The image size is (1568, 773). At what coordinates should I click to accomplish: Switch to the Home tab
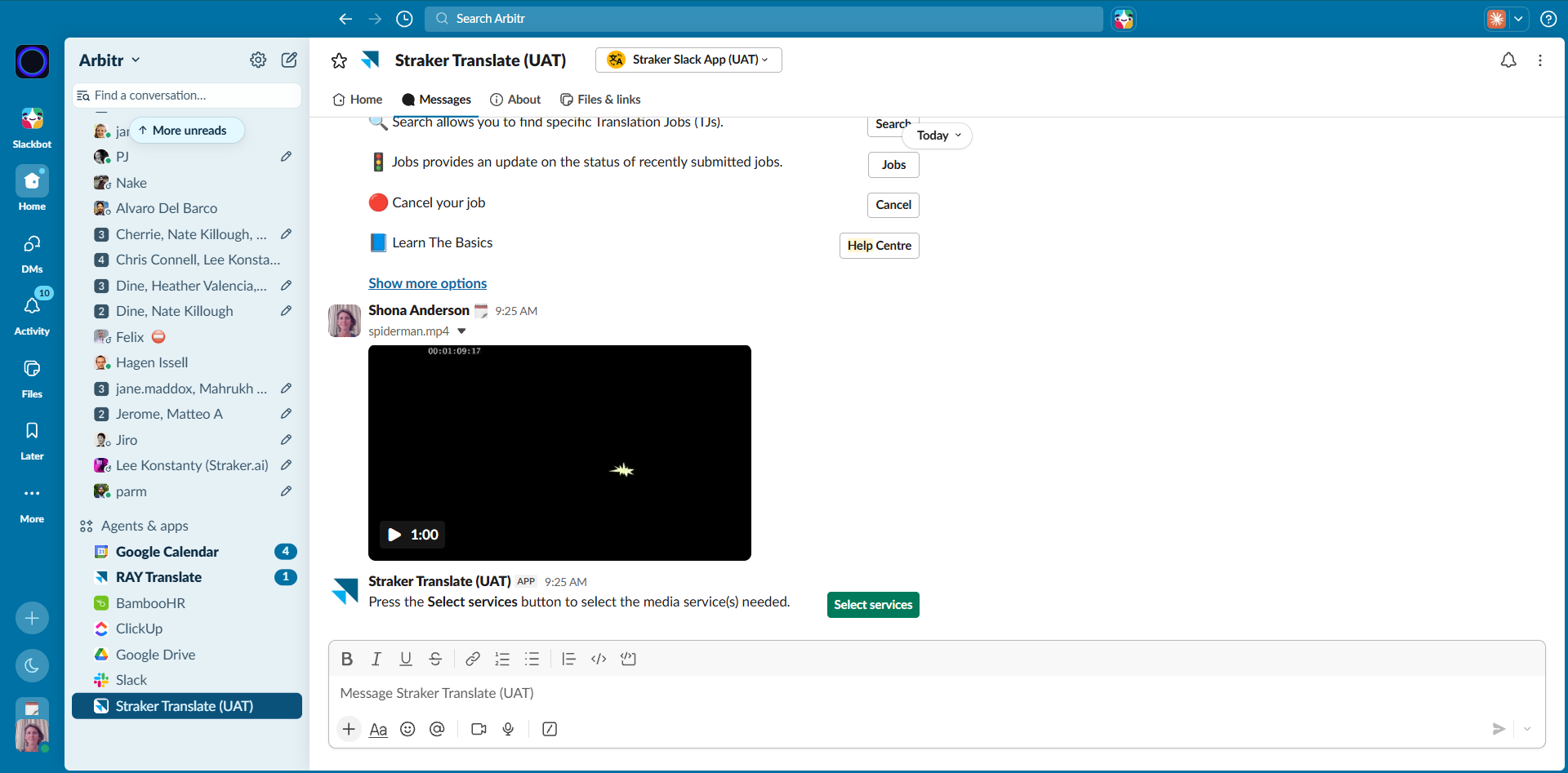[358, 100]
